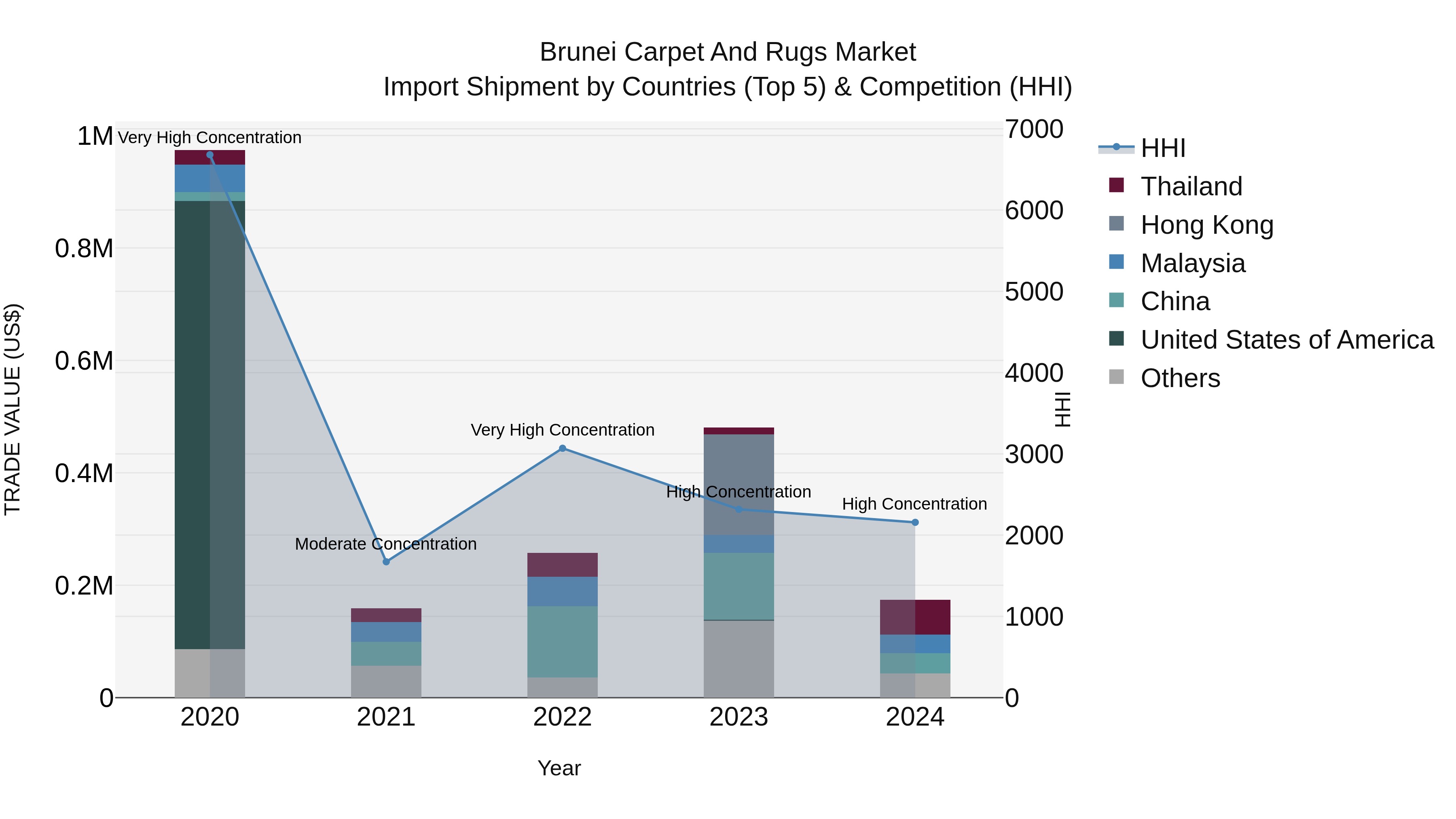Screen dimensions: 1456x819
Task: Click the Others segment of 2022 bar
Action: (x=563, y=687)
